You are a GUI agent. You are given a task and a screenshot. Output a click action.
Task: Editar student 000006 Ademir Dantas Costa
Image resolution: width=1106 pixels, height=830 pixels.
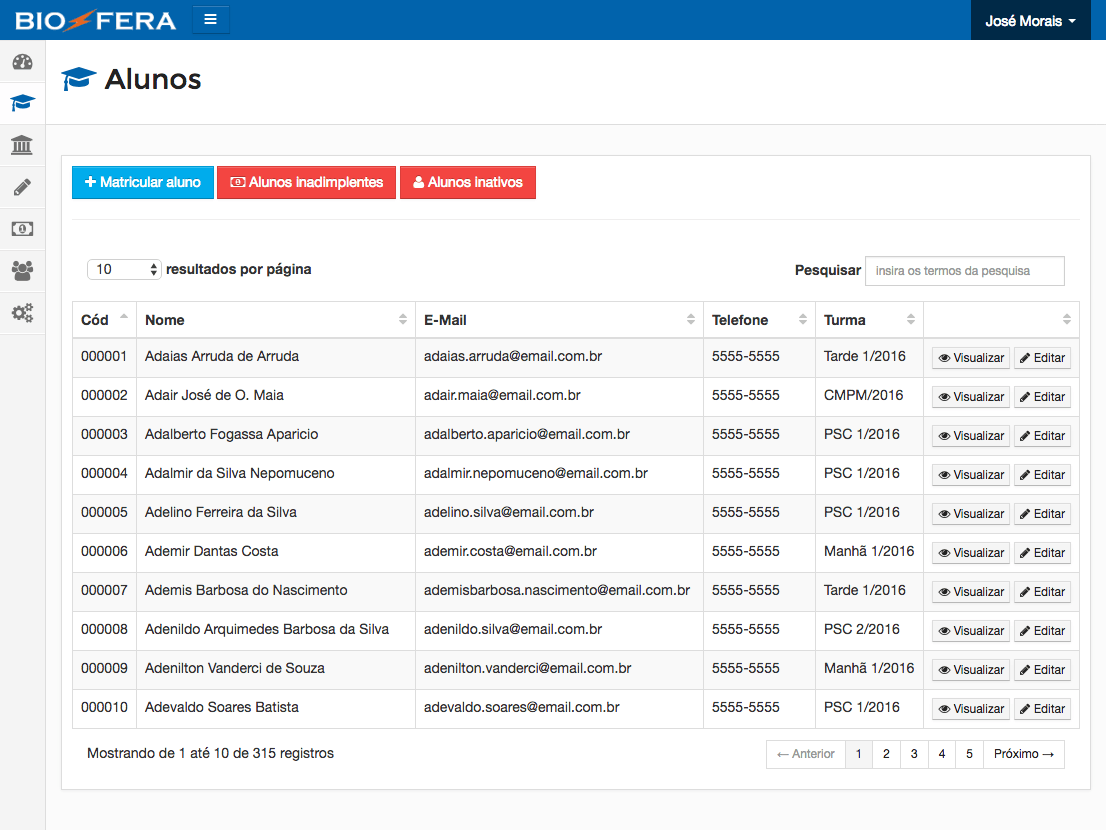coord(1042,553)
